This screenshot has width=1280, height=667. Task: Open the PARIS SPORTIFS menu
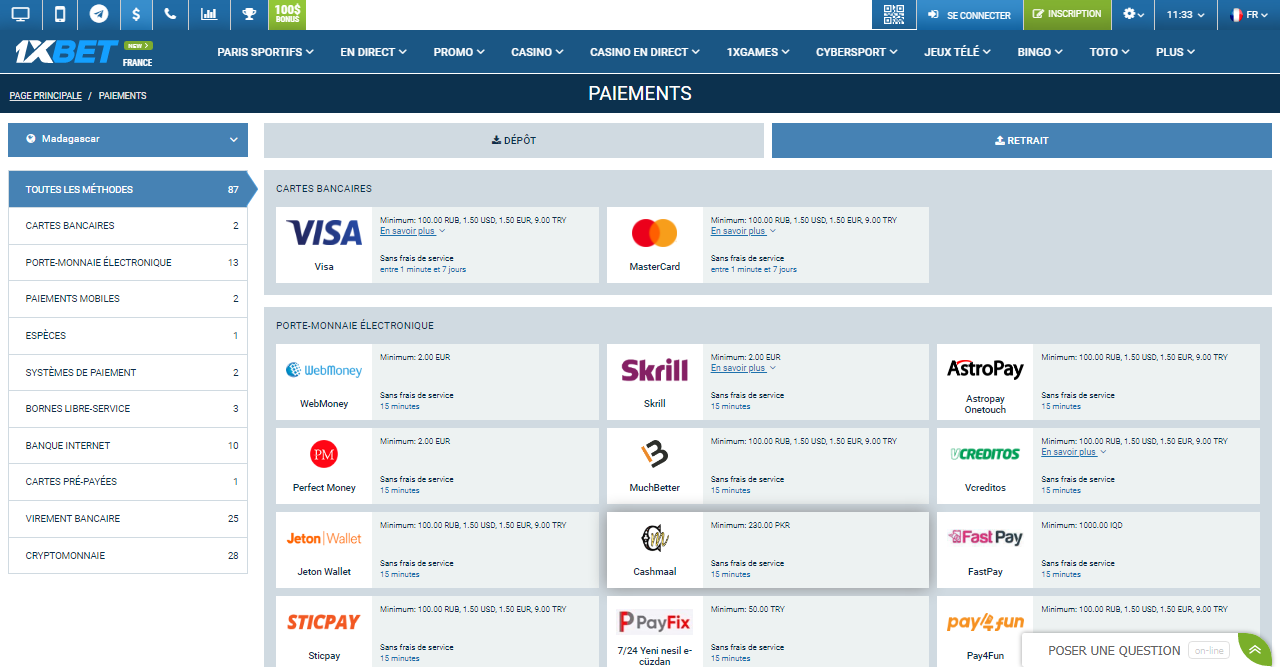(x=265, y=52)
